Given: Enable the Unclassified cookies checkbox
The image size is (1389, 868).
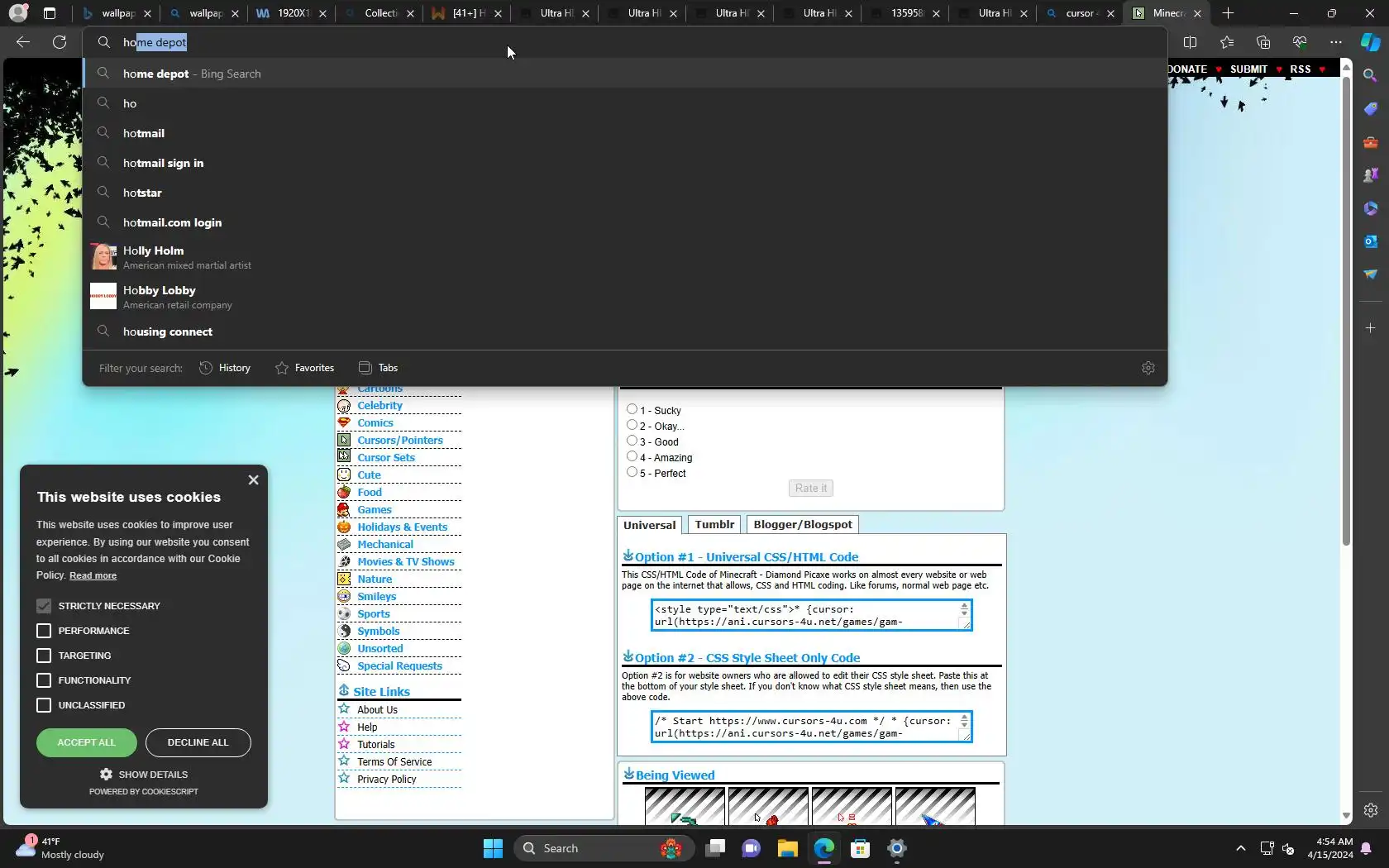Looking at the screenshot, I should (x=44, y=705).
